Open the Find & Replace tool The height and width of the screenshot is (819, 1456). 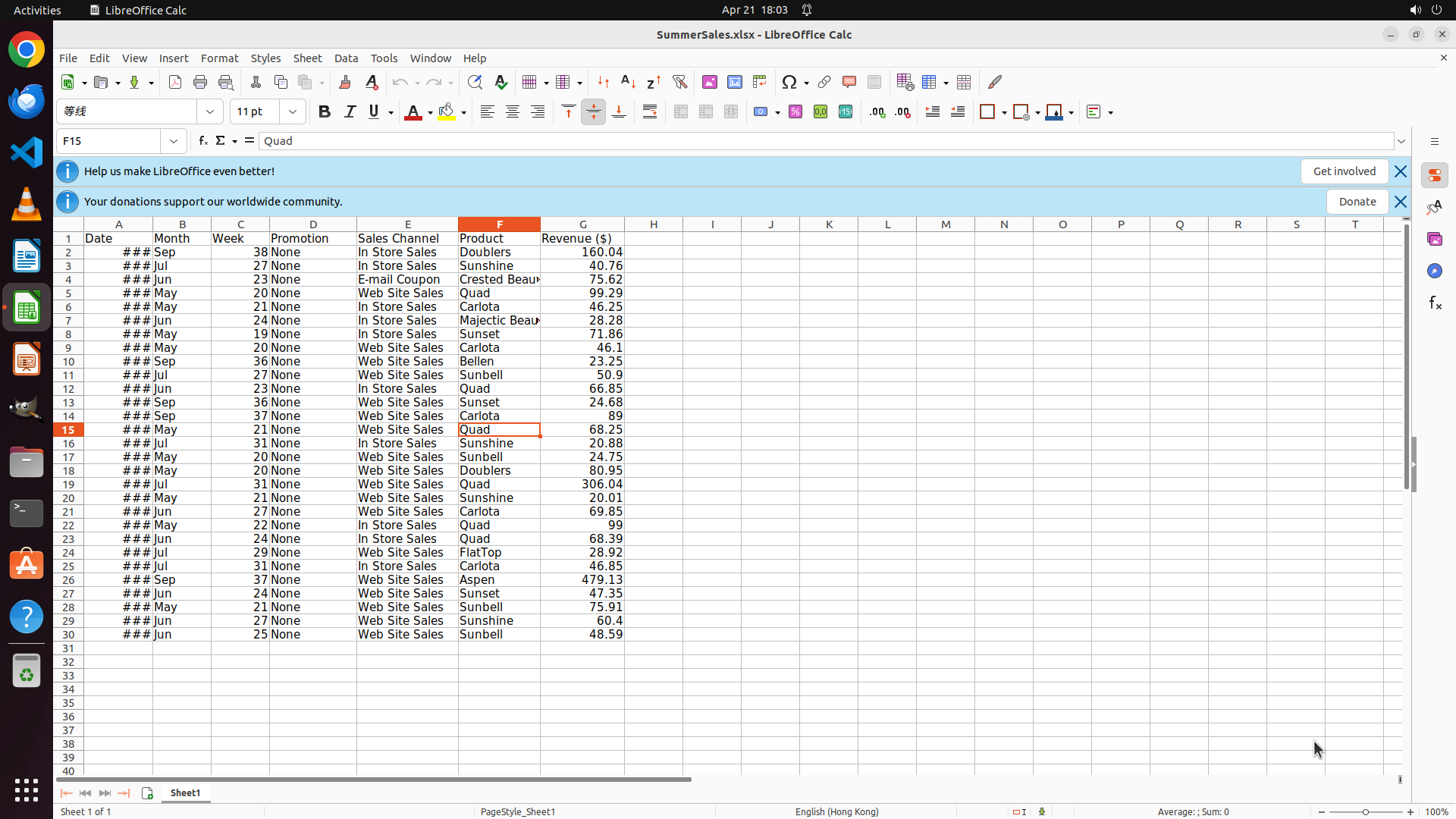(x=475, y=82)
